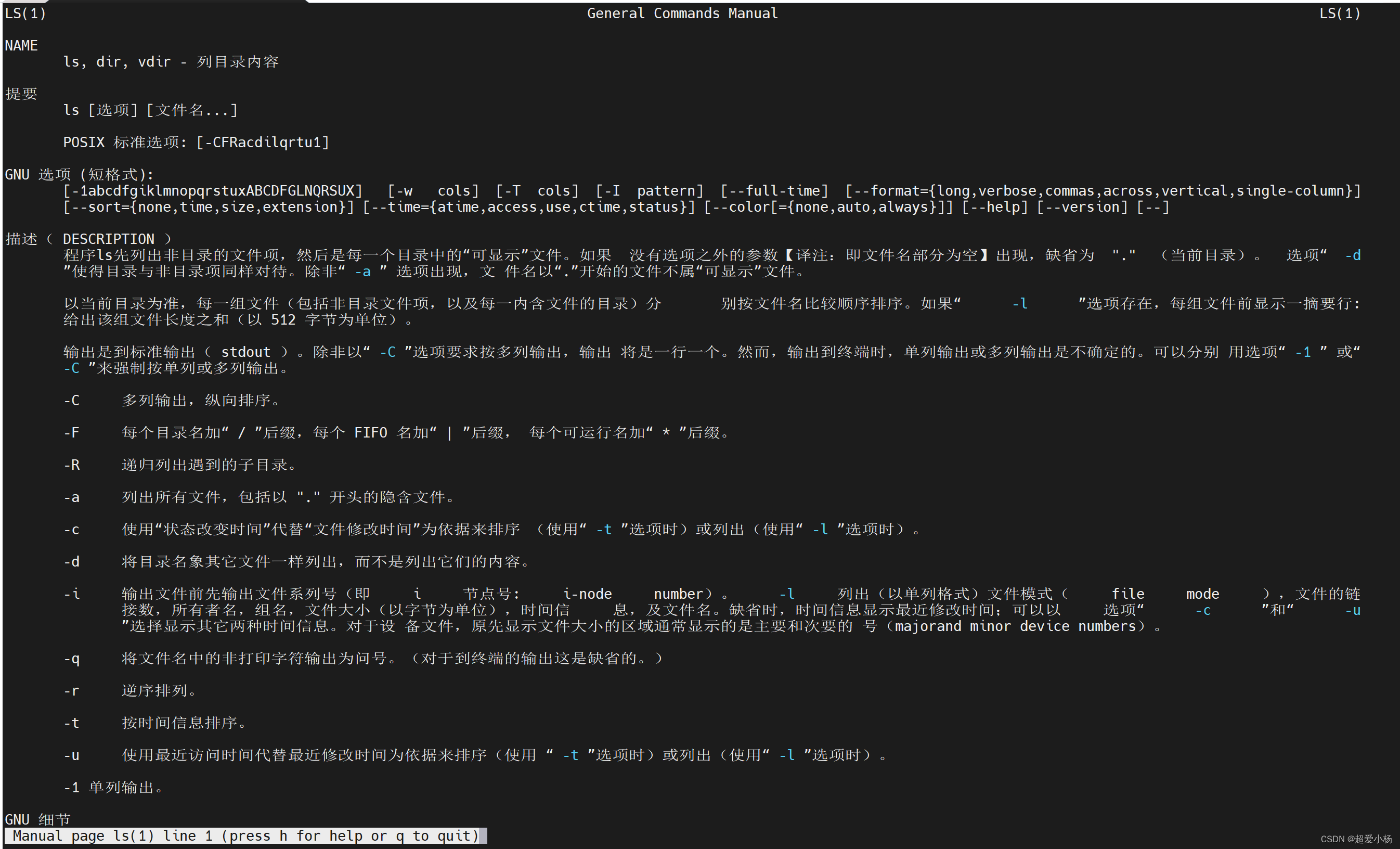Click the 描述 ( DESCRIPTION ) heading
1400x849 pixels.
pyautogui.click(x=88, y=239)
